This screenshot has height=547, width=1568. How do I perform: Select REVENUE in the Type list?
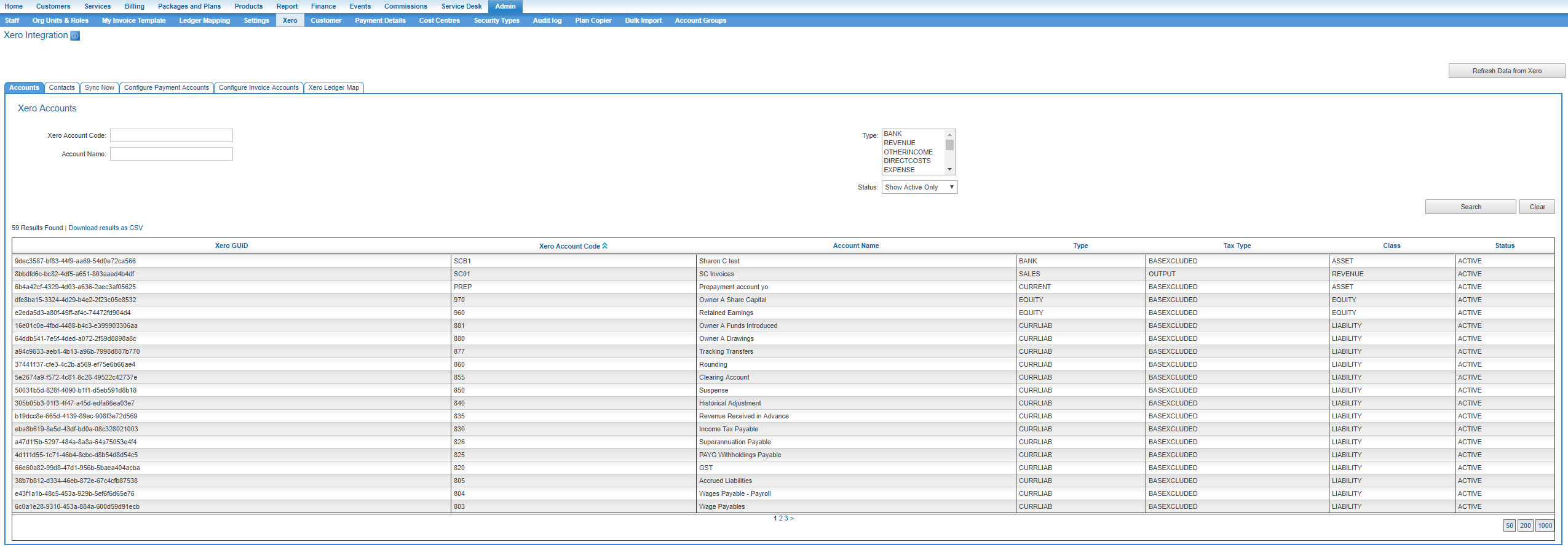pyautogui.click(x=900, y=143)
